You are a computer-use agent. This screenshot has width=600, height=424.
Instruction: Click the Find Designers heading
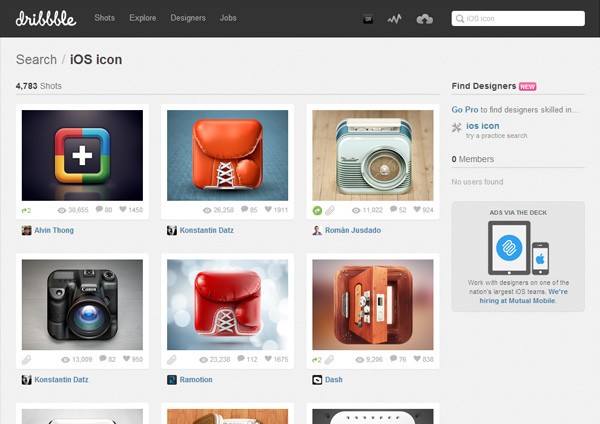tap(484, 86)
